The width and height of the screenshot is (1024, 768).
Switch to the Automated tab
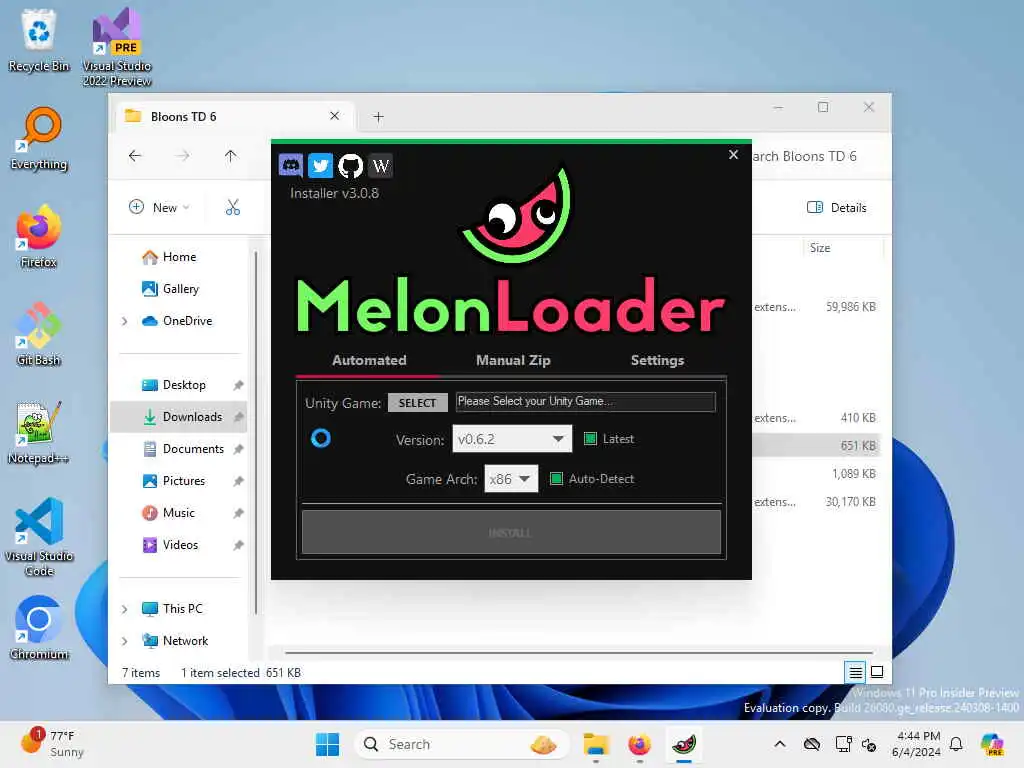369,360
